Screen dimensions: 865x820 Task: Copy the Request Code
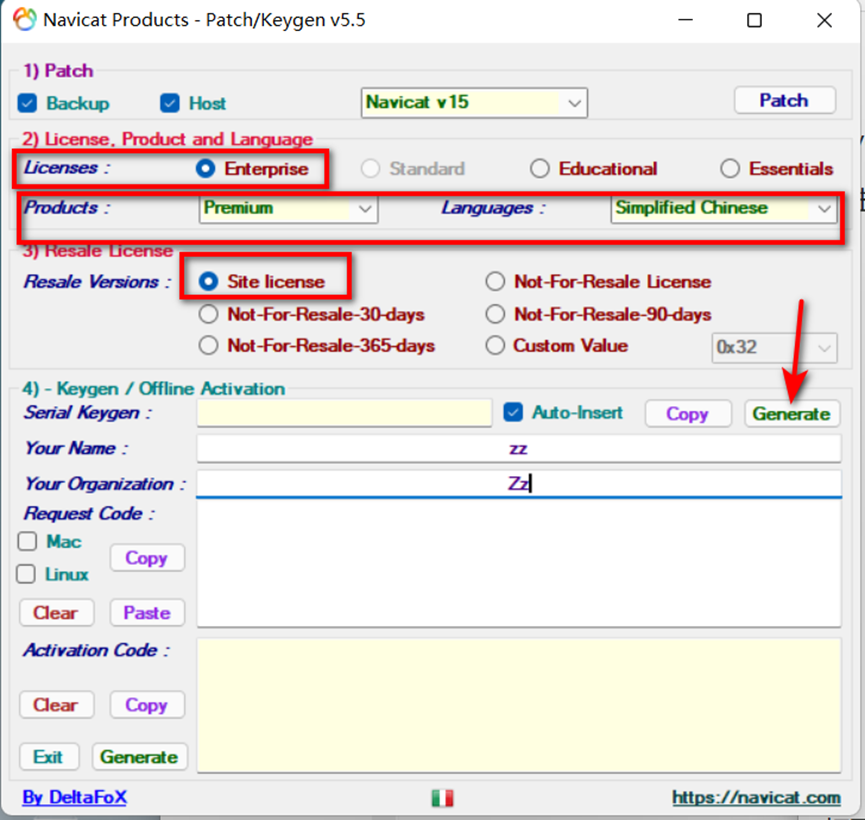tap(147, 558)
